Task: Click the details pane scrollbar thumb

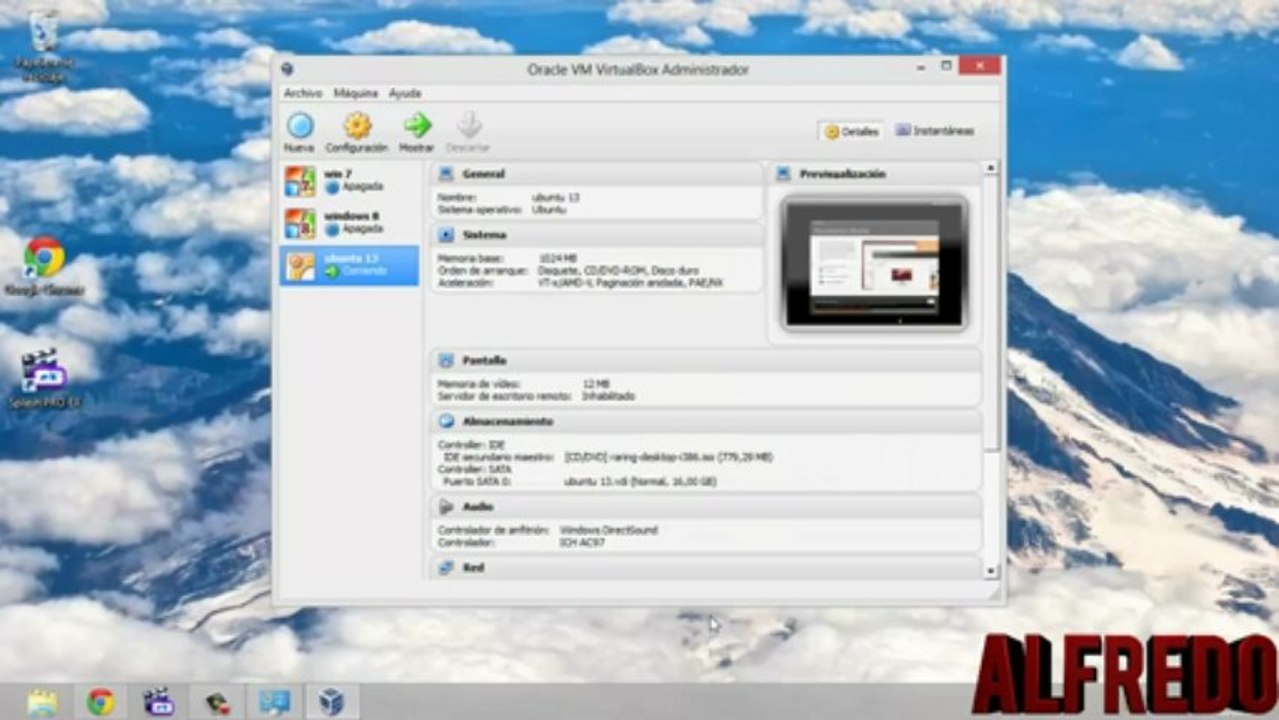Action: [x=991, y=313]
